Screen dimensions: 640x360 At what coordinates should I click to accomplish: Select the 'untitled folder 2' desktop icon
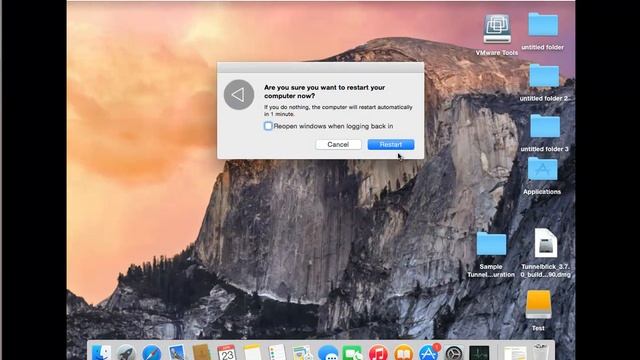(544, 76)
